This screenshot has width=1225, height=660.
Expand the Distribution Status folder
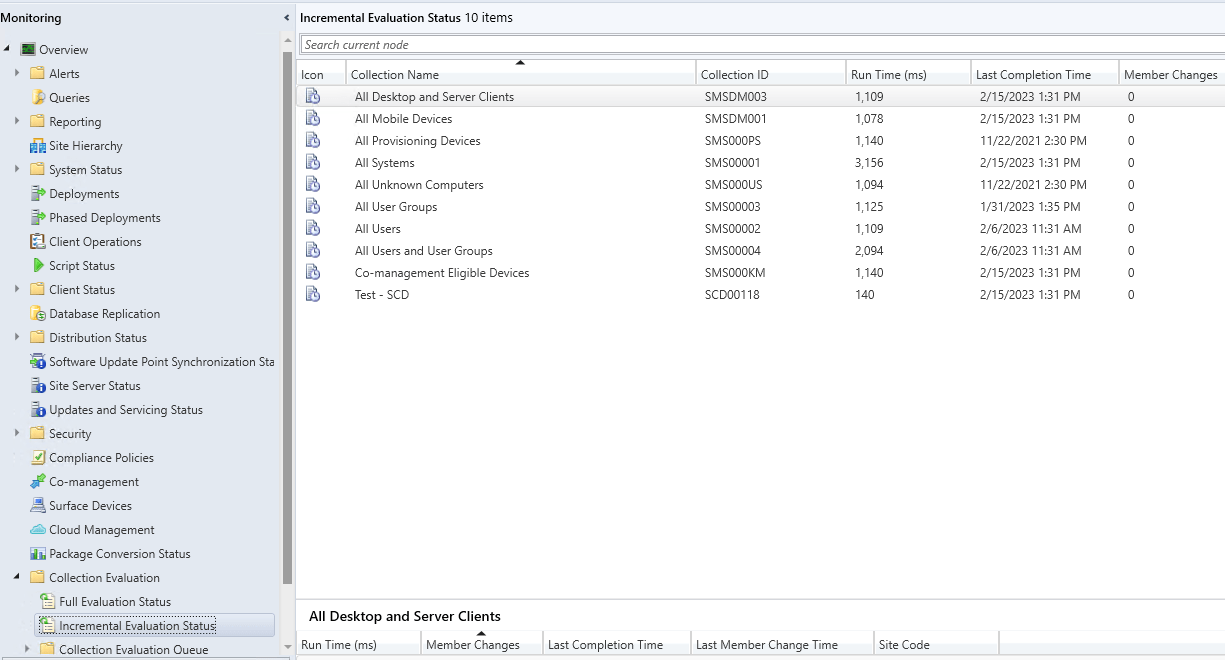pyautogui.click(x=17, y=337)
